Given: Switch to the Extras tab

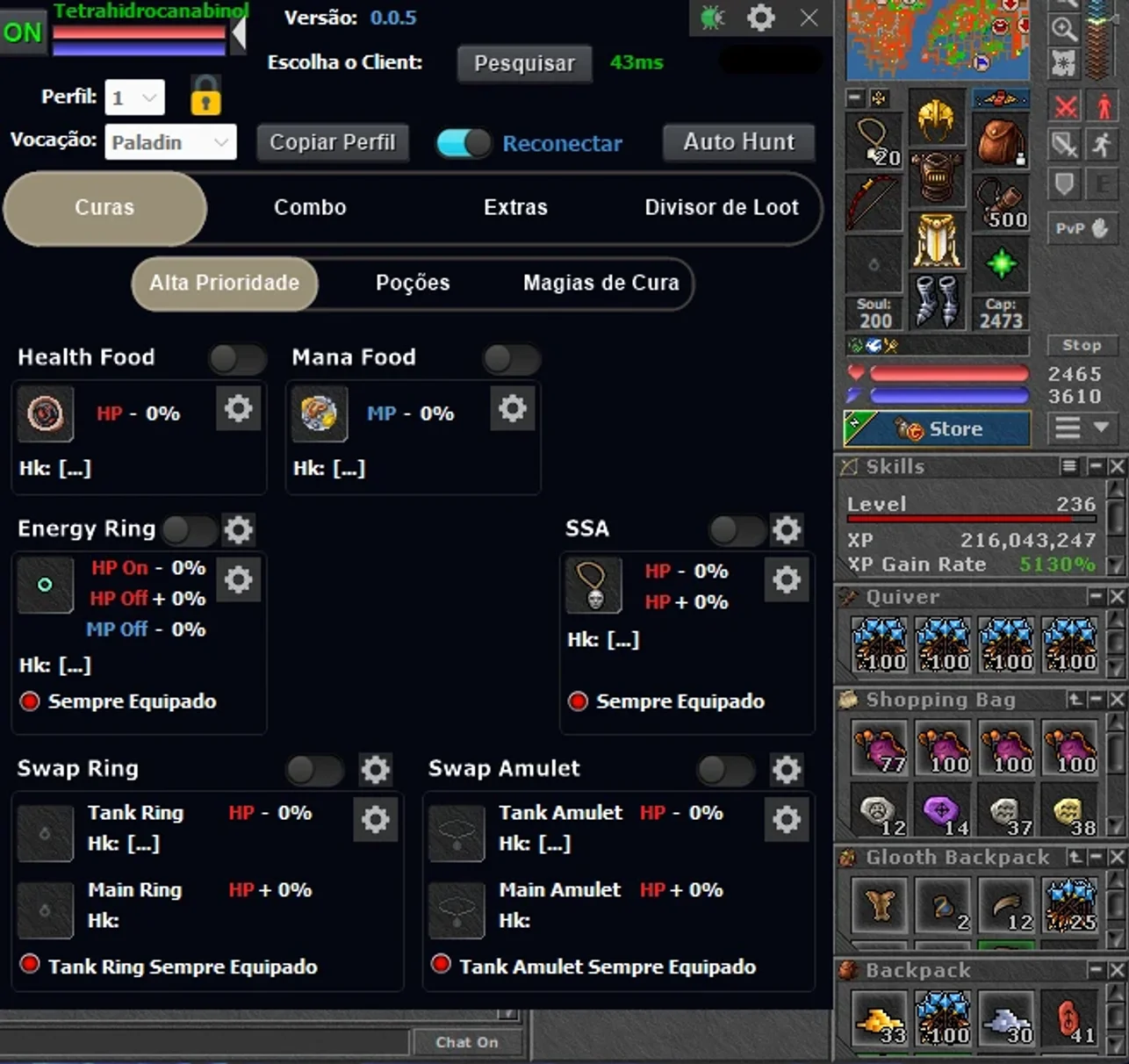Looking at the screenshot, I should [x=515, y=208].
